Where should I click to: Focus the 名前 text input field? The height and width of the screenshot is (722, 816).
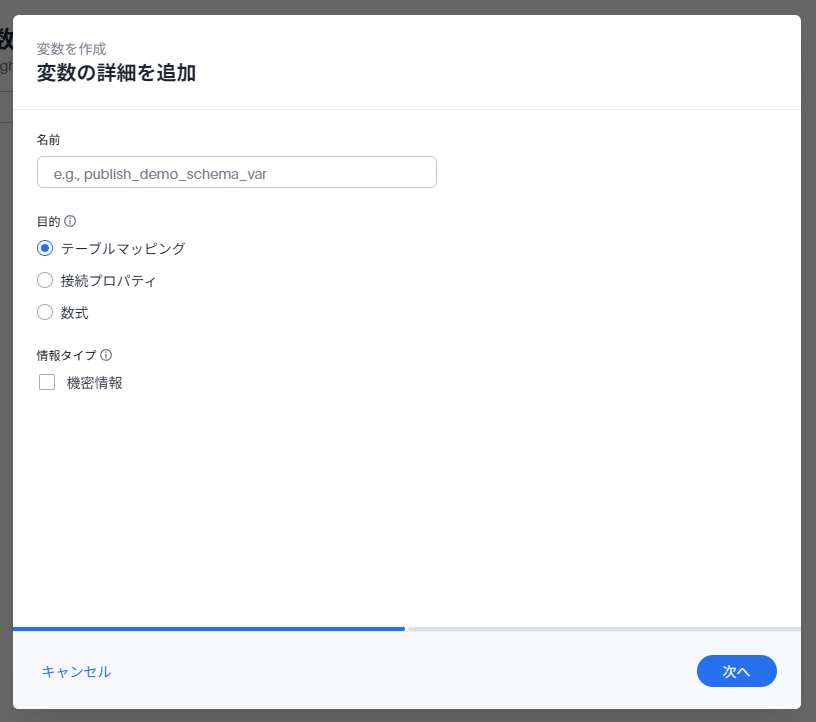click(236, 172)
